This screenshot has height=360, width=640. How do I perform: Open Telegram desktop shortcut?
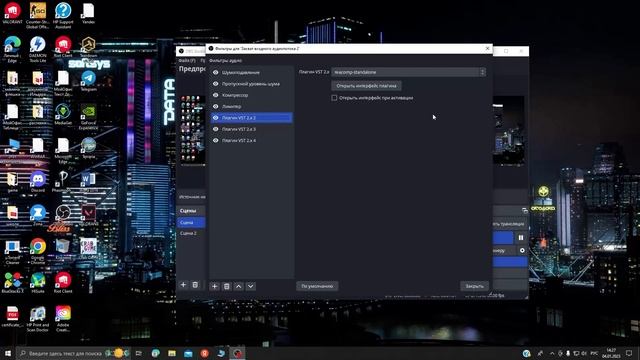pos(88,81)
